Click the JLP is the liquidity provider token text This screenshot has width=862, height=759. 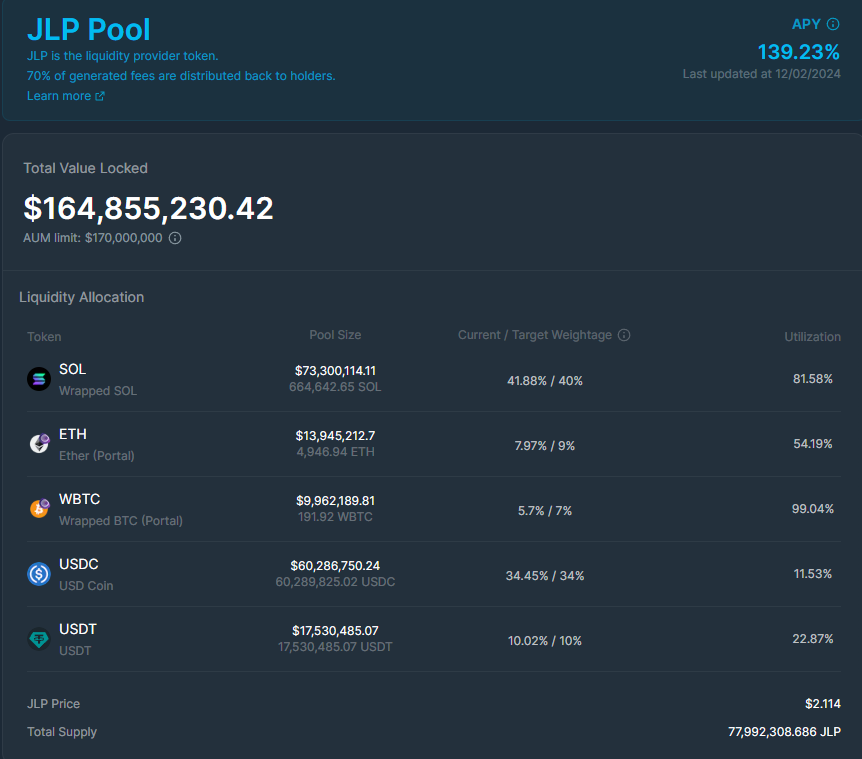coord(123,56)
